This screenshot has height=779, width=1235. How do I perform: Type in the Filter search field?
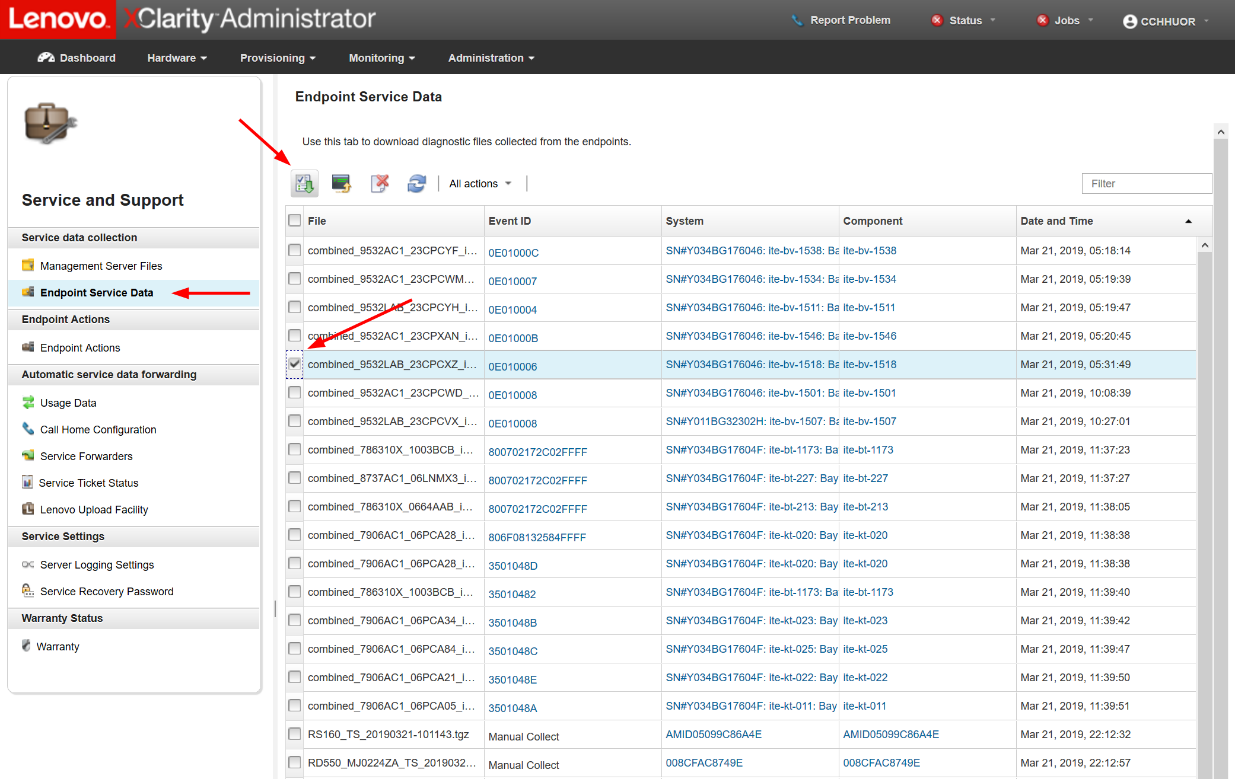(1147, 184)
